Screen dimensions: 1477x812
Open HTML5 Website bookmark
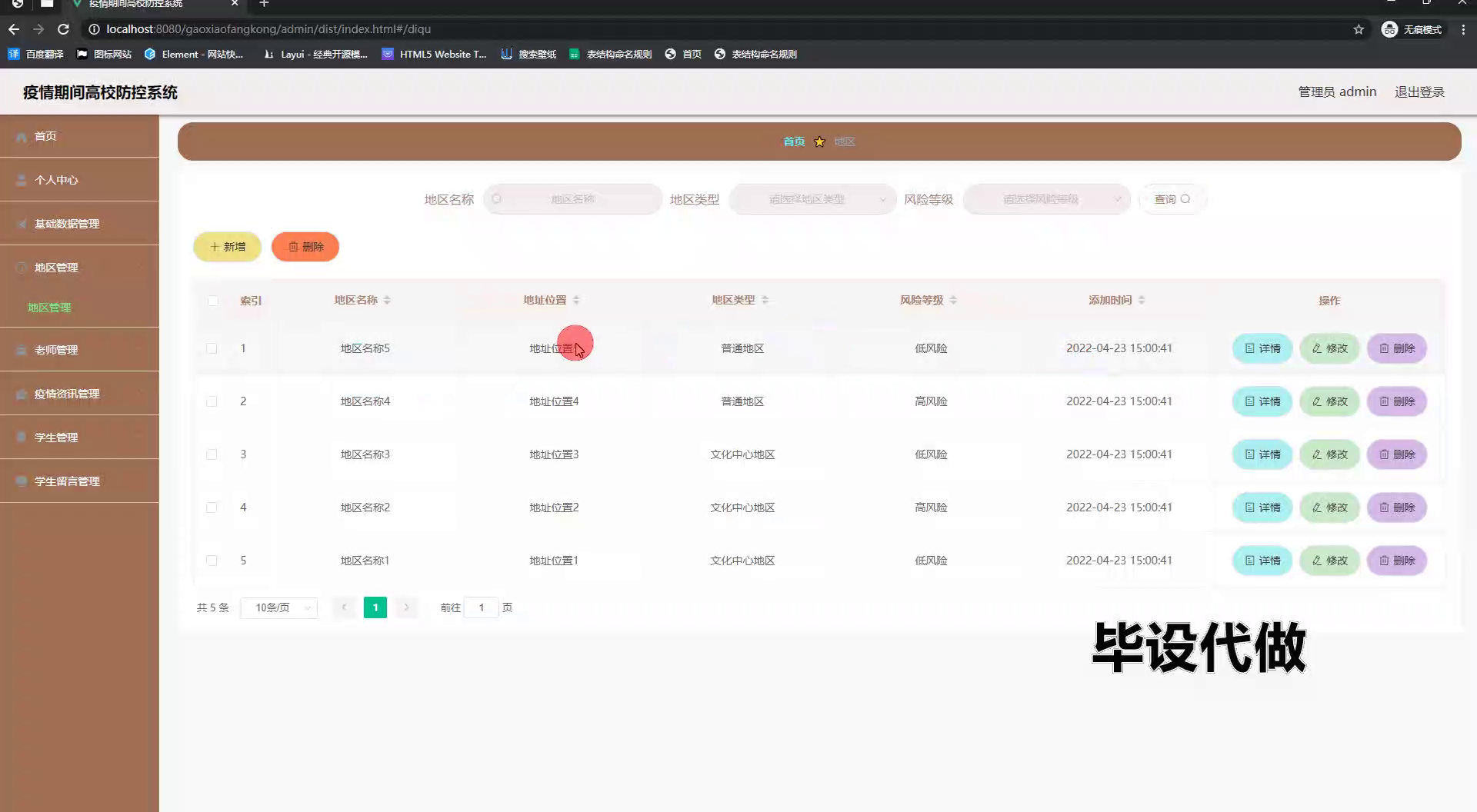click(x=434, y=54)
